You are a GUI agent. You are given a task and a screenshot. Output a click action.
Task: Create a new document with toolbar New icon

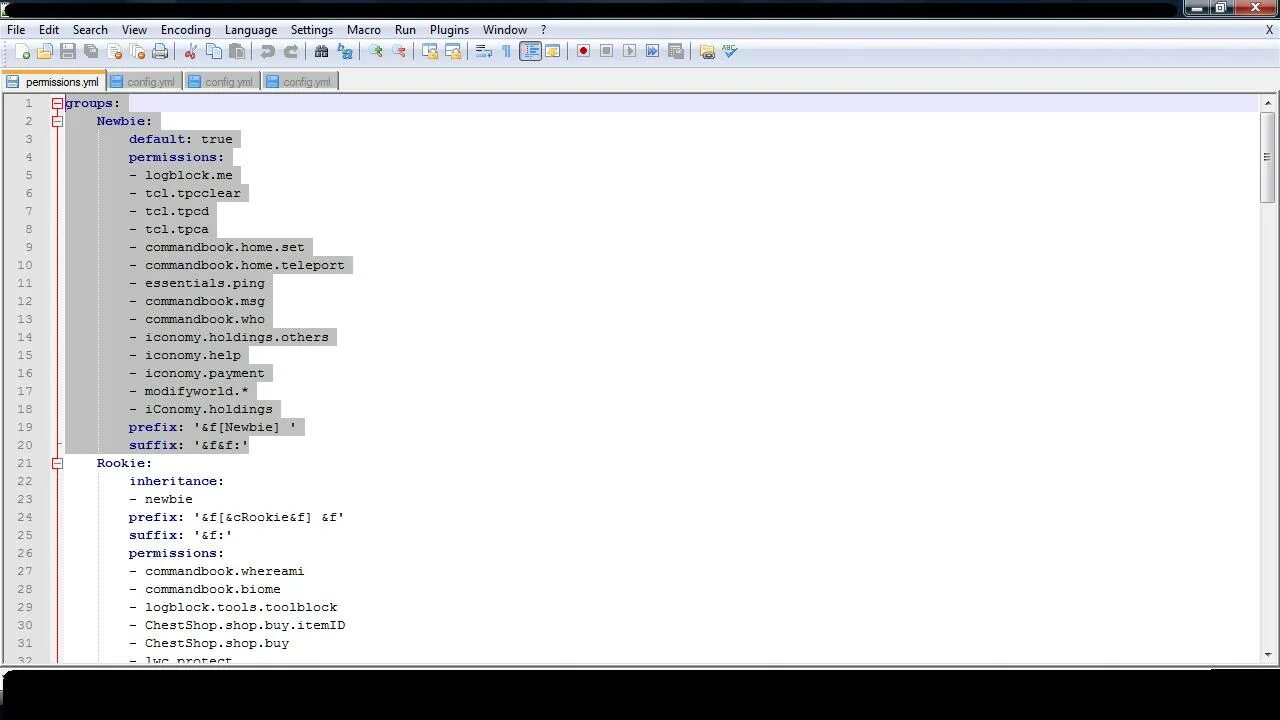pos(22,51)
